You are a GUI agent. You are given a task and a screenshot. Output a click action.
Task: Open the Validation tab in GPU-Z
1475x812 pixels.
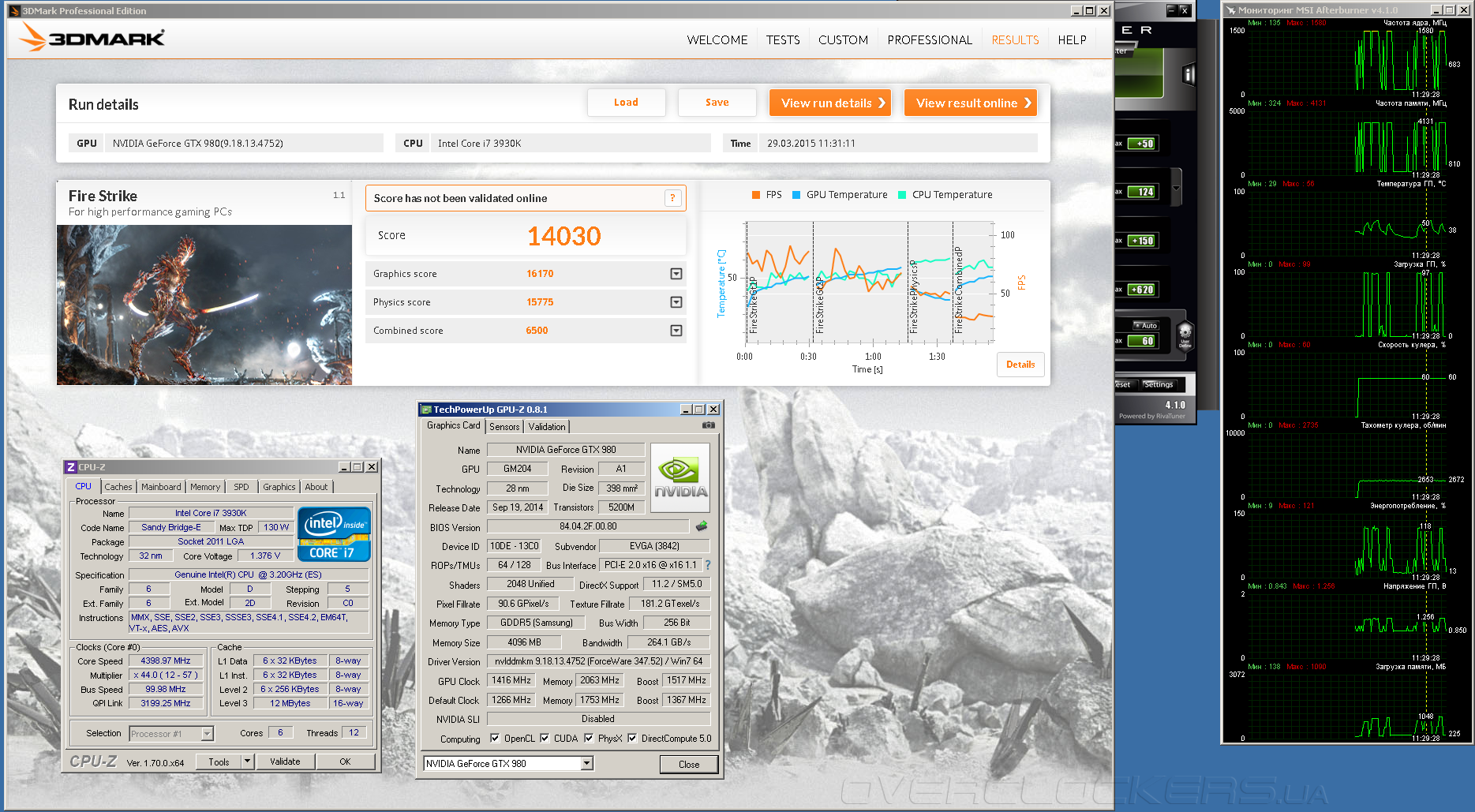click(547, 427)
